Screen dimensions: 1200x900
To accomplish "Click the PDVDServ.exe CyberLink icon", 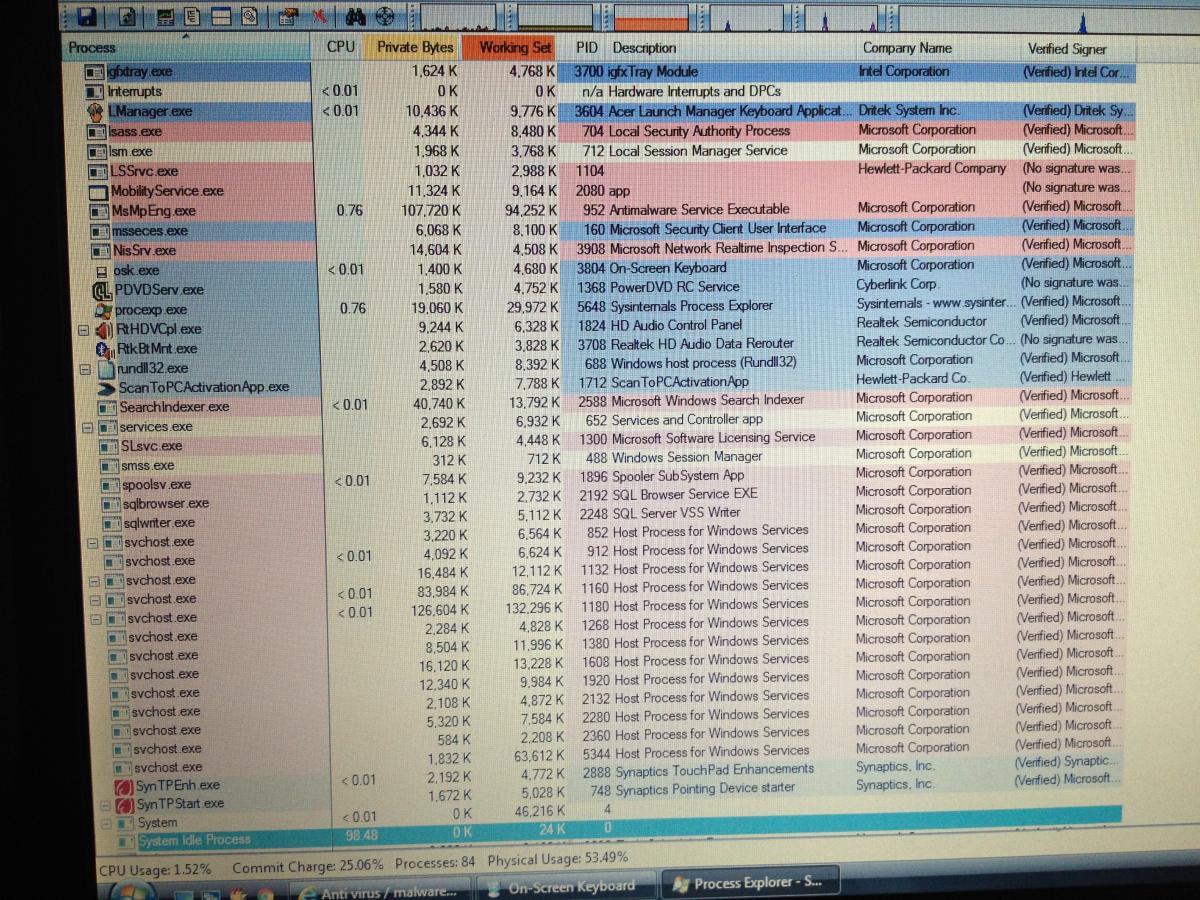I will point(101,290).
